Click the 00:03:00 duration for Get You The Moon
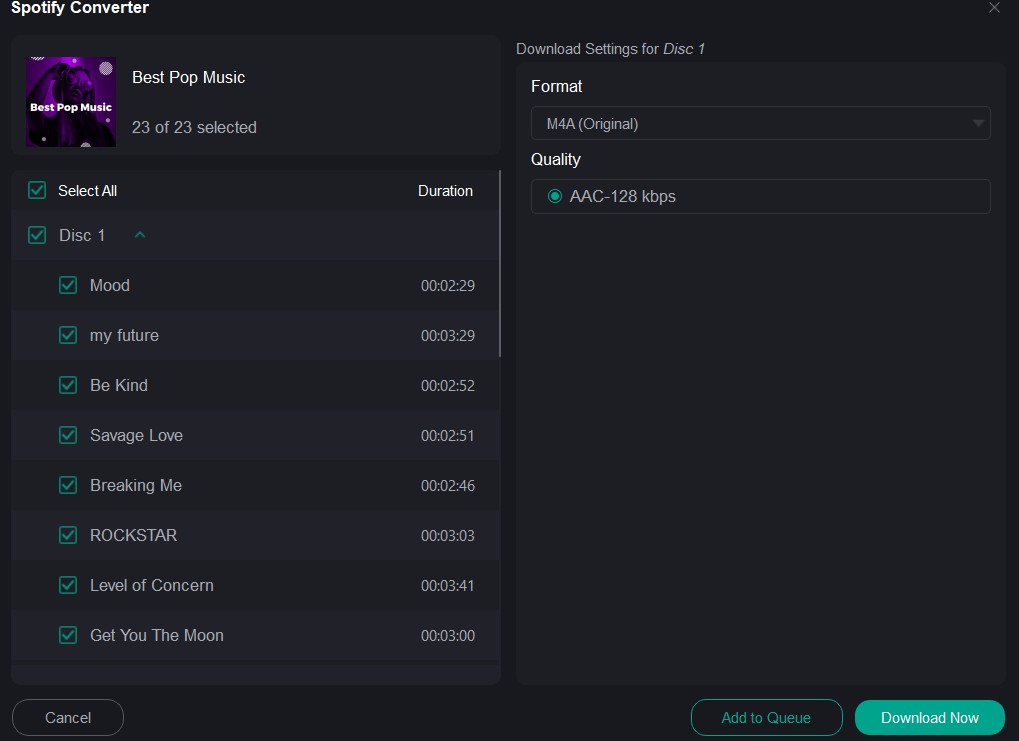This screenshot has width=1019, height=741. [448, 635]
